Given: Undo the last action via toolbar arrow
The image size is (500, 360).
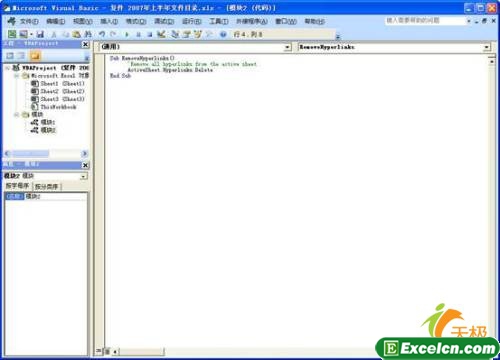Looking at the screenshot, I should pyautogui.click(x=102, y=34).
